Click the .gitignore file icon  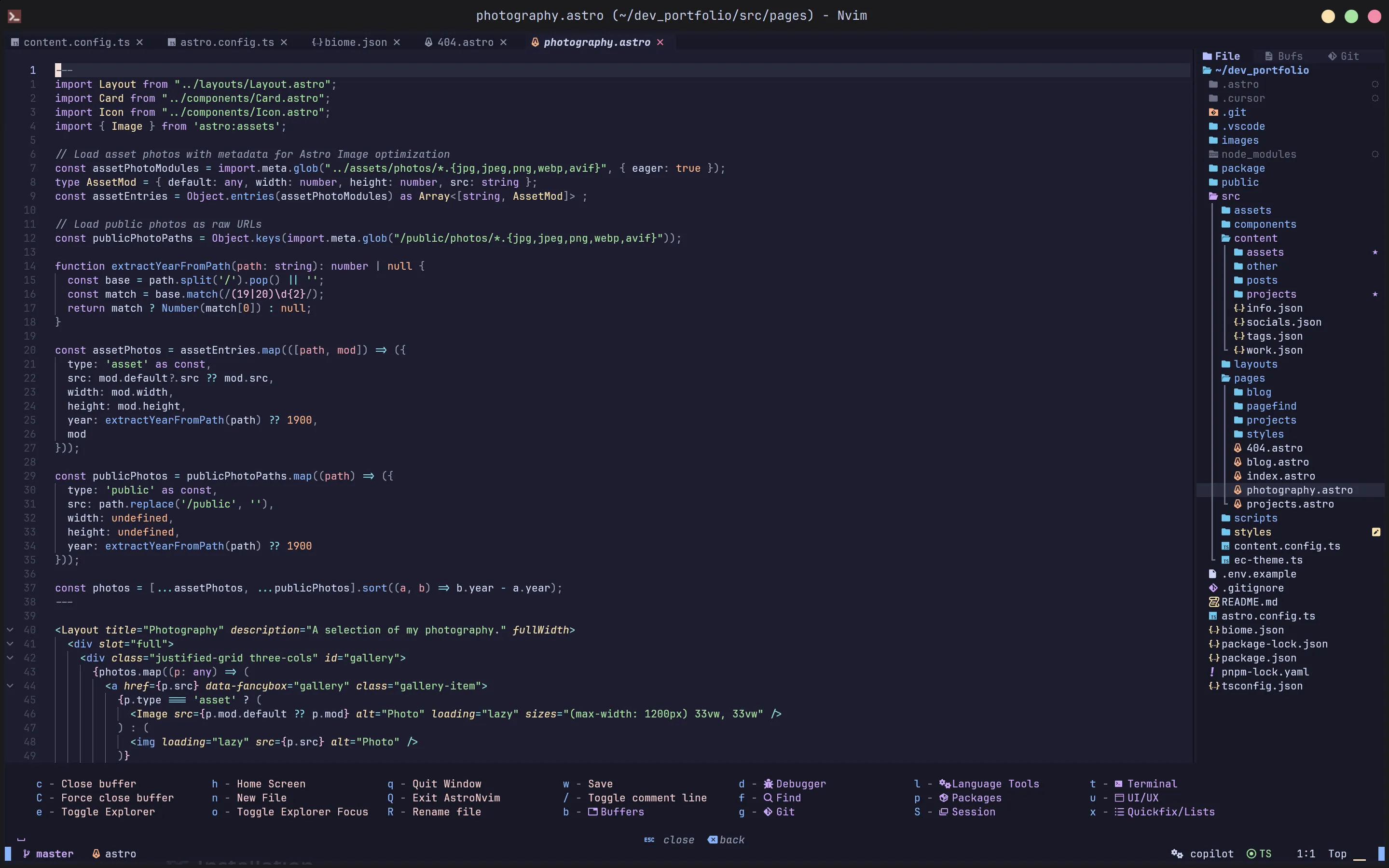(1213, 589)
